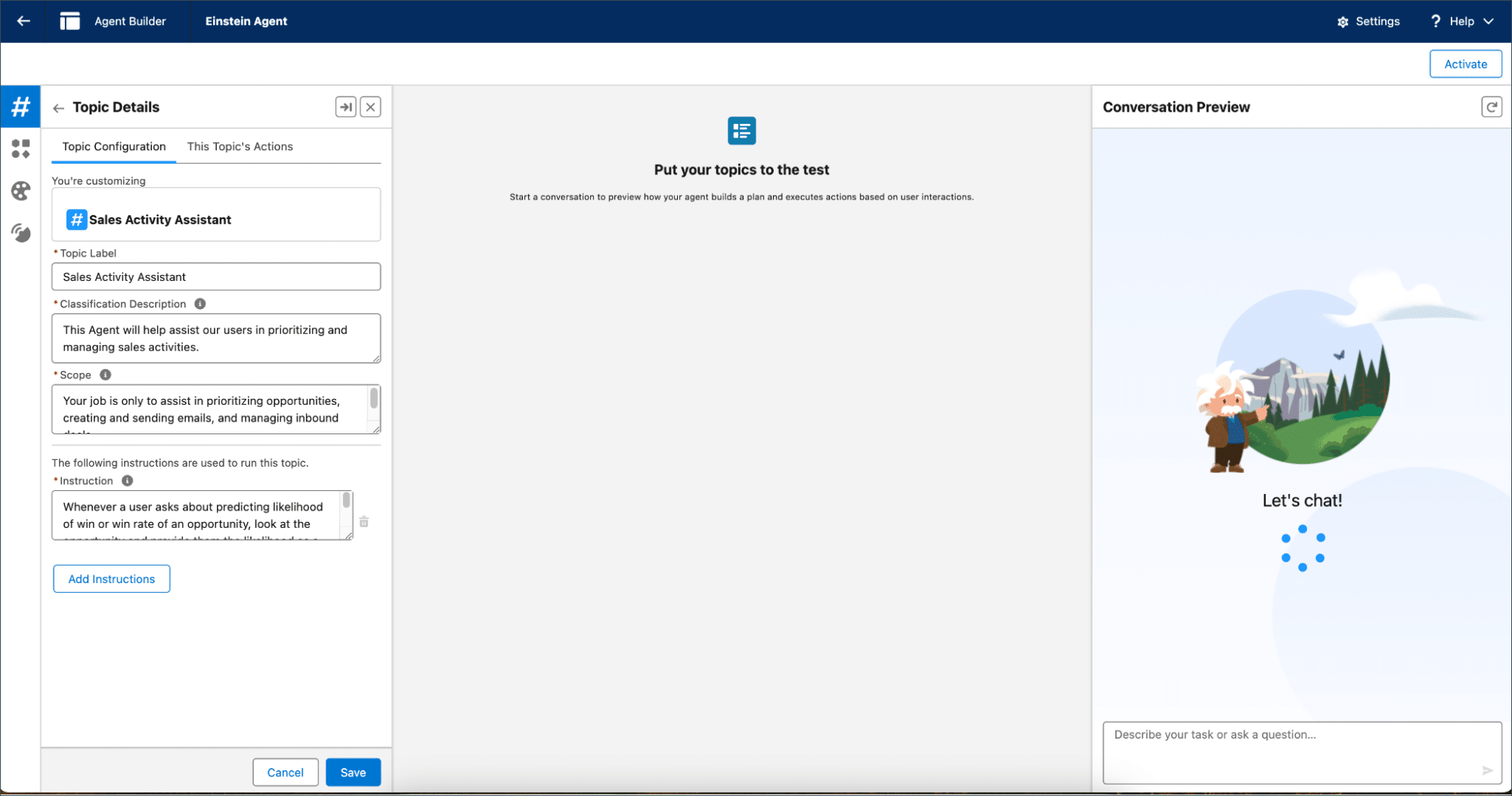The height and width of the screenshot is (796, 1512).
Task: Click the Conversation Preview heading
Action: 1176,107
